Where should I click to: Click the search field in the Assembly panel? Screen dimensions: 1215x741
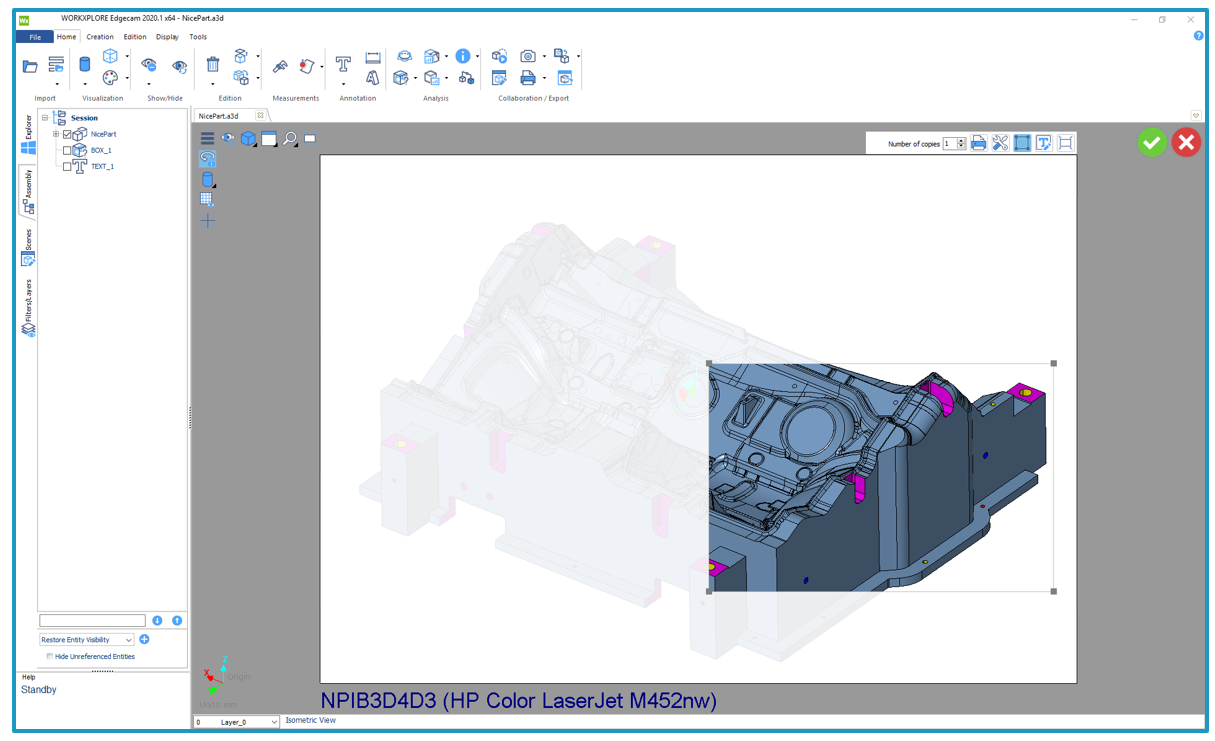tap(93, 621)
